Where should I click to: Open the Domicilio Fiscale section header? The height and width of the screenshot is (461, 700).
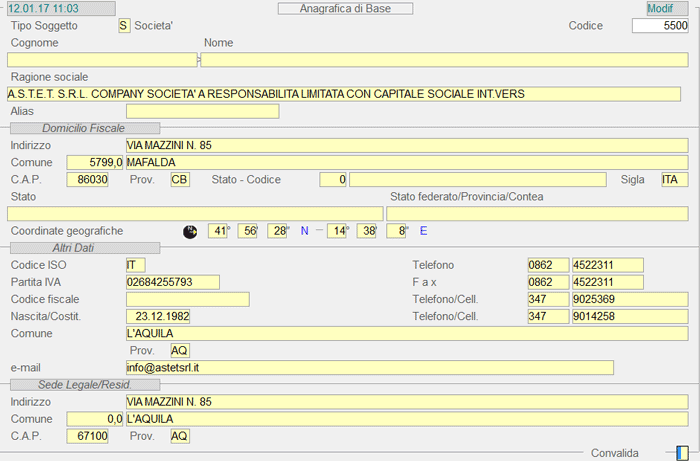click(83, 128)
